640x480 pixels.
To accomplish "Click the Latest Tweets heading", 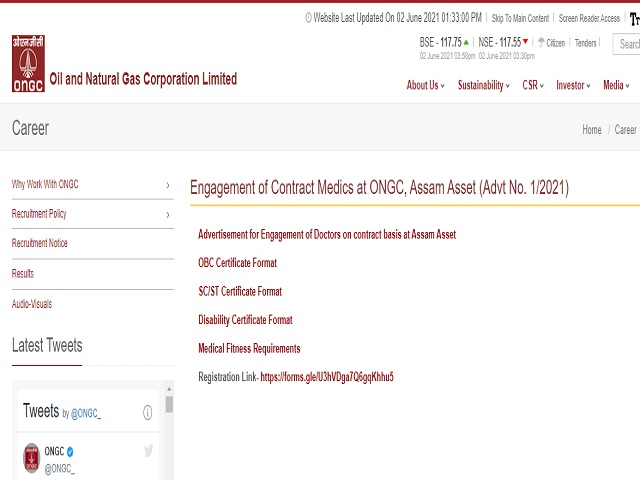I will [x=47, y=345].
